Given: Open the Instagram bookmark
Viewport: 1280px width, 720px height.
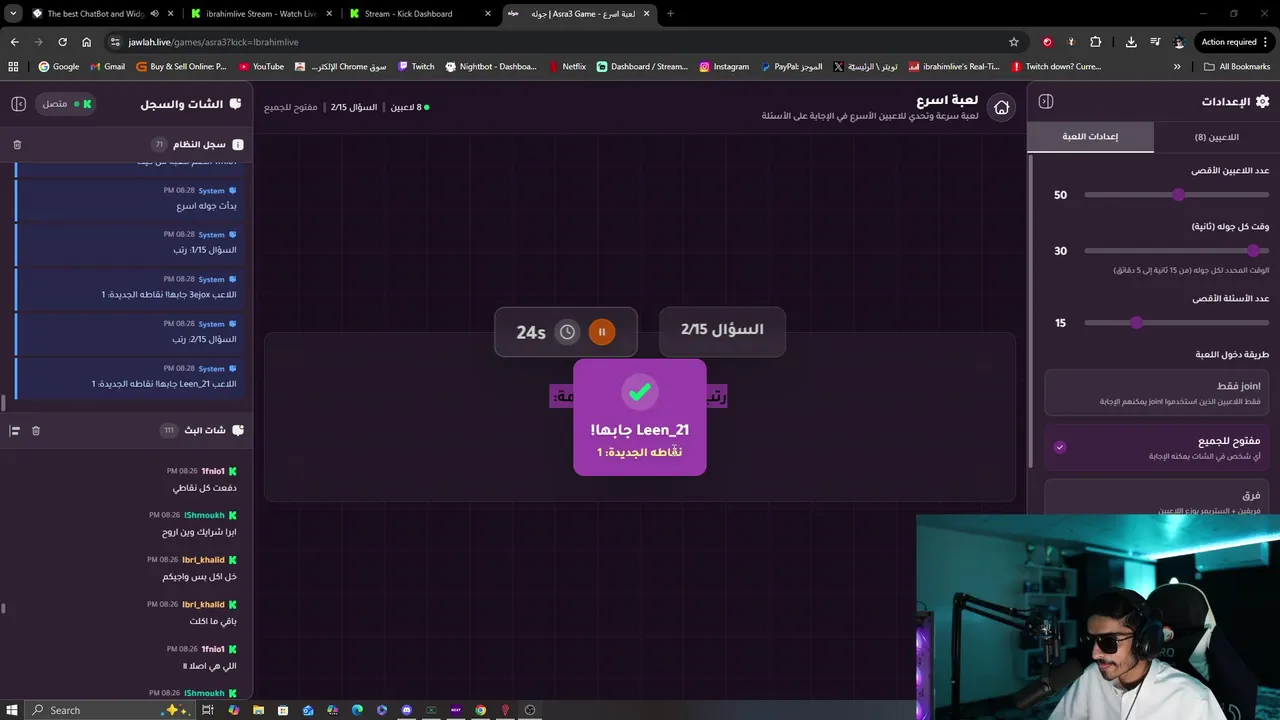Looking at the screenshot, I should point(724,67).
